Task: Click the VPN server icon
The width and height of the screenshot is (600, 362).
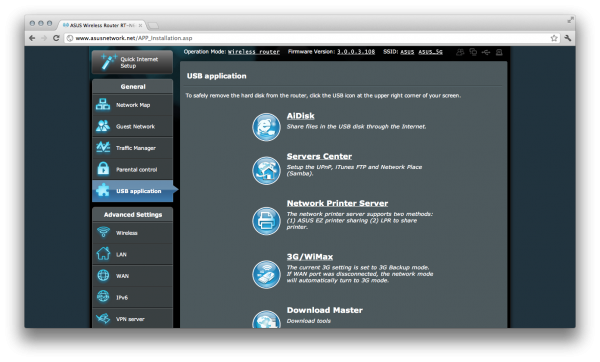Action: (x=103, y=318)
